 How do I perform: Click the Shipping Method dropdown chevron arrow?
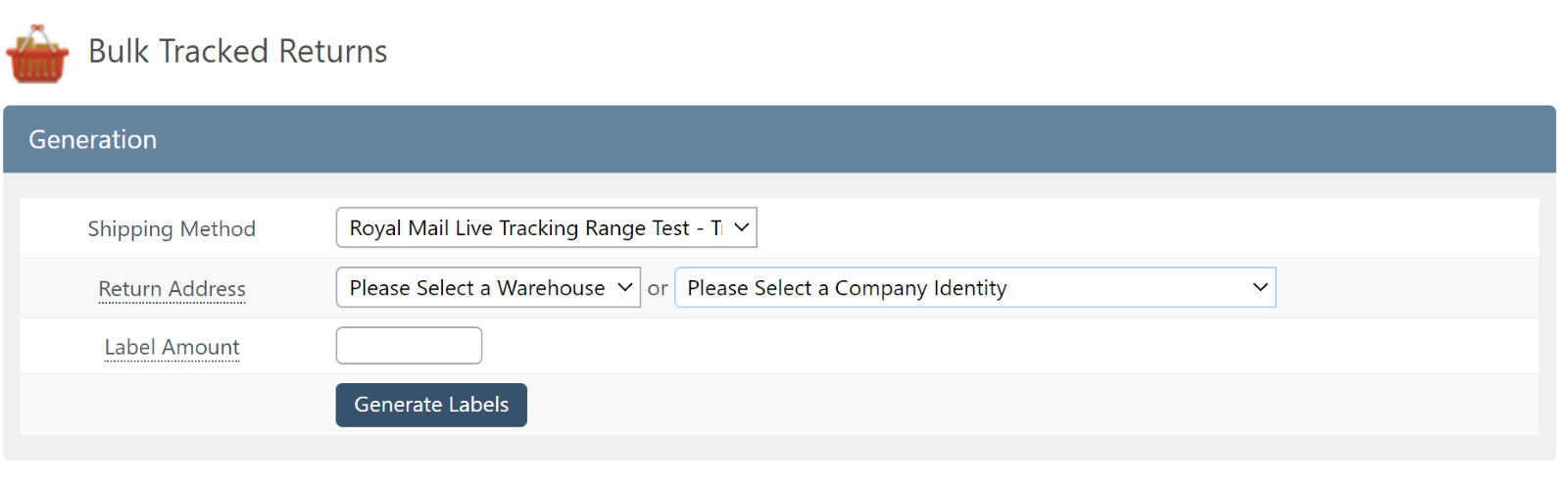point(742,228)
